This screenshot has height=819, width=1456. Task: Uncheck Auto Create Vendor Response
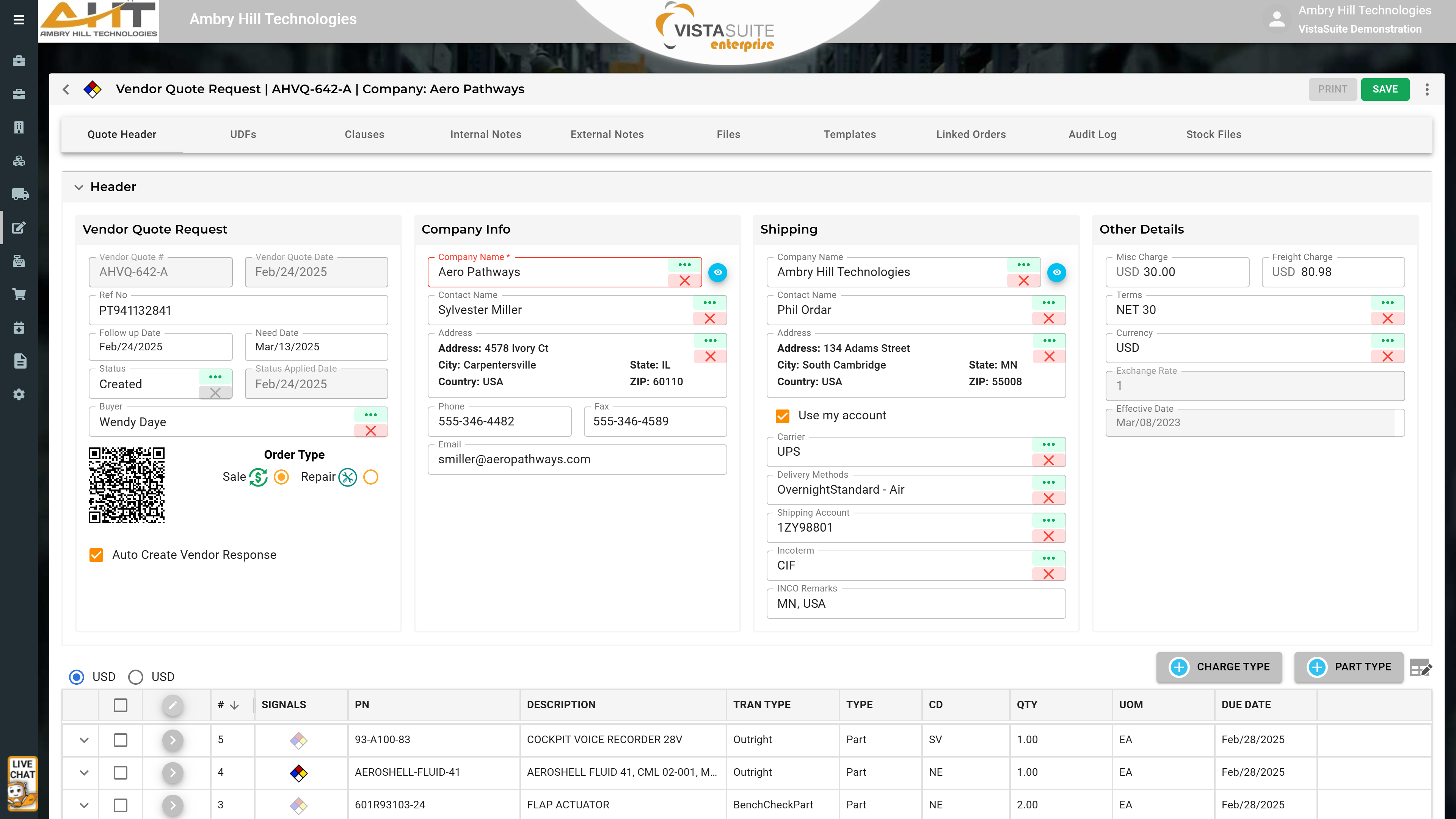coord(96,555)
